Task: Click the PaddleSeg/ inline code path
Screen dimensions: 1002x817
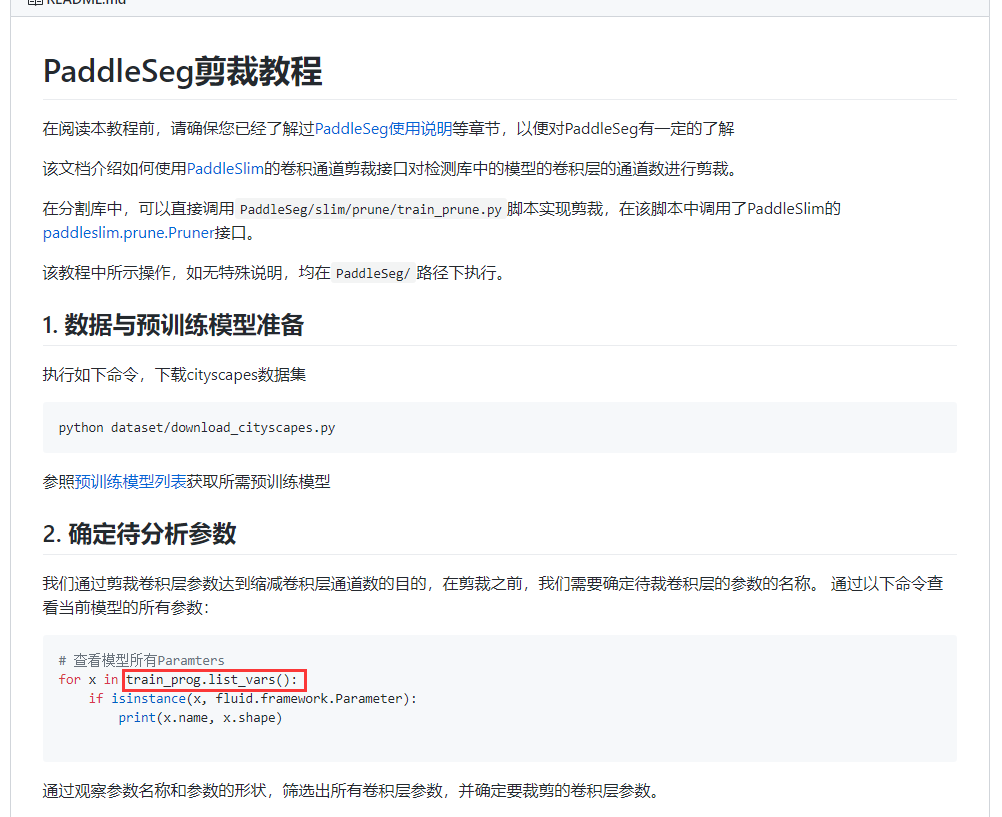Action: coord(373,273)
